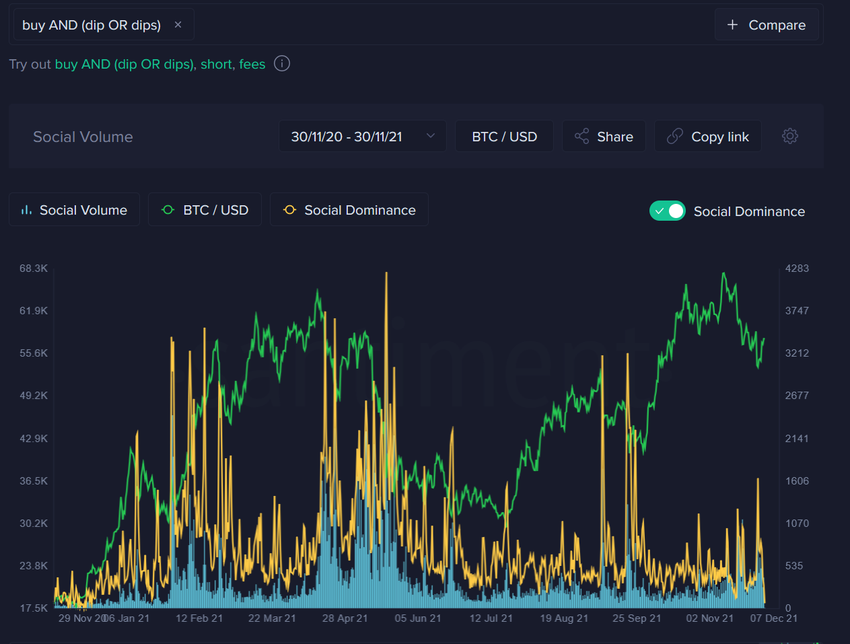The height and width of the screenshot is (644, 850).
Task: Open chart settings with the gear icon
Action: (790, 136)
